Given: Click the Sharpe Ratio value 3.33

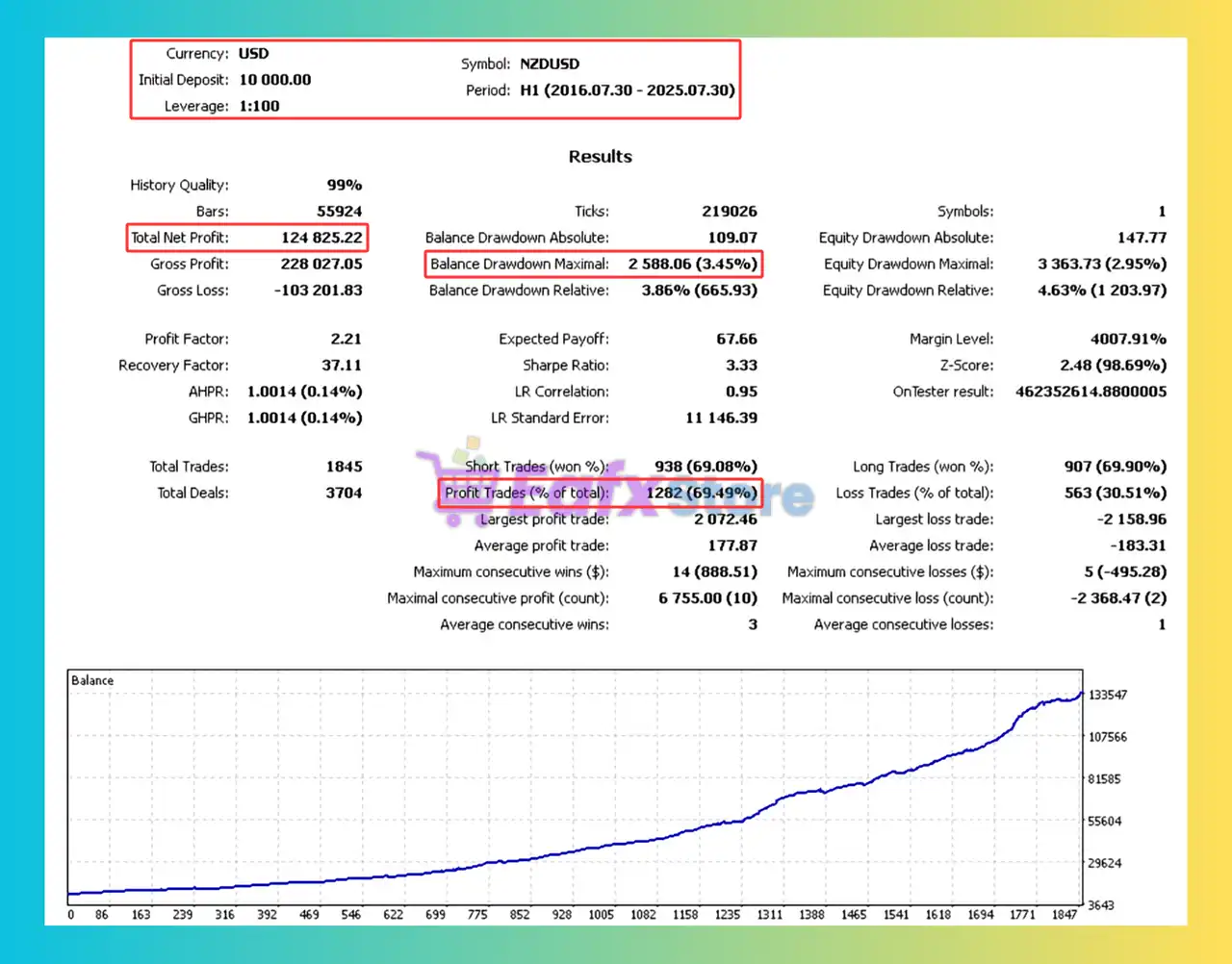Looking at the screenshot, I should click(x=741, y=366).
